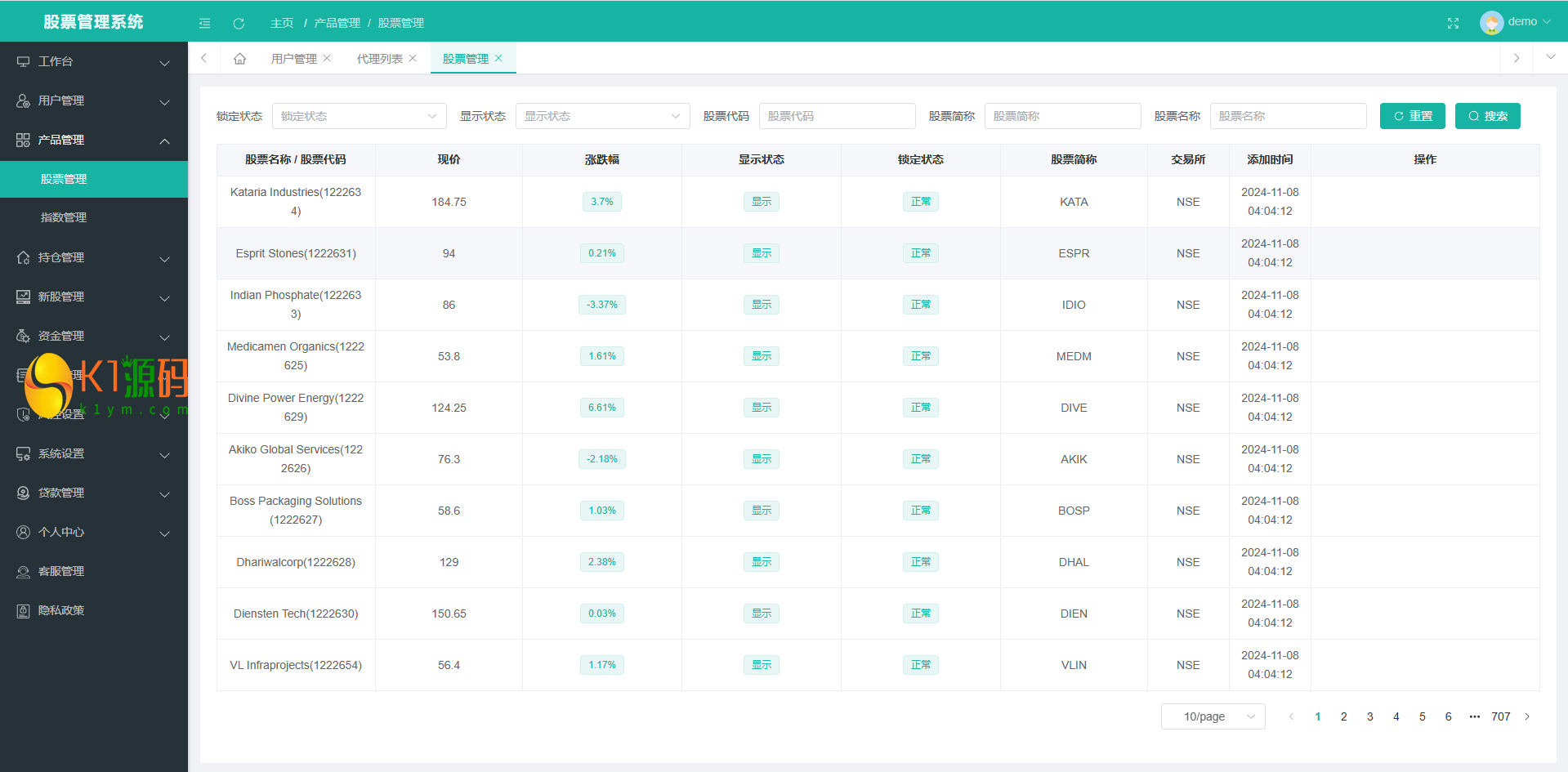1568x772 pixels.
Task: Expand the 用户管理 sidebar menu
Action: pyautogui.click(x=94, y=100)
